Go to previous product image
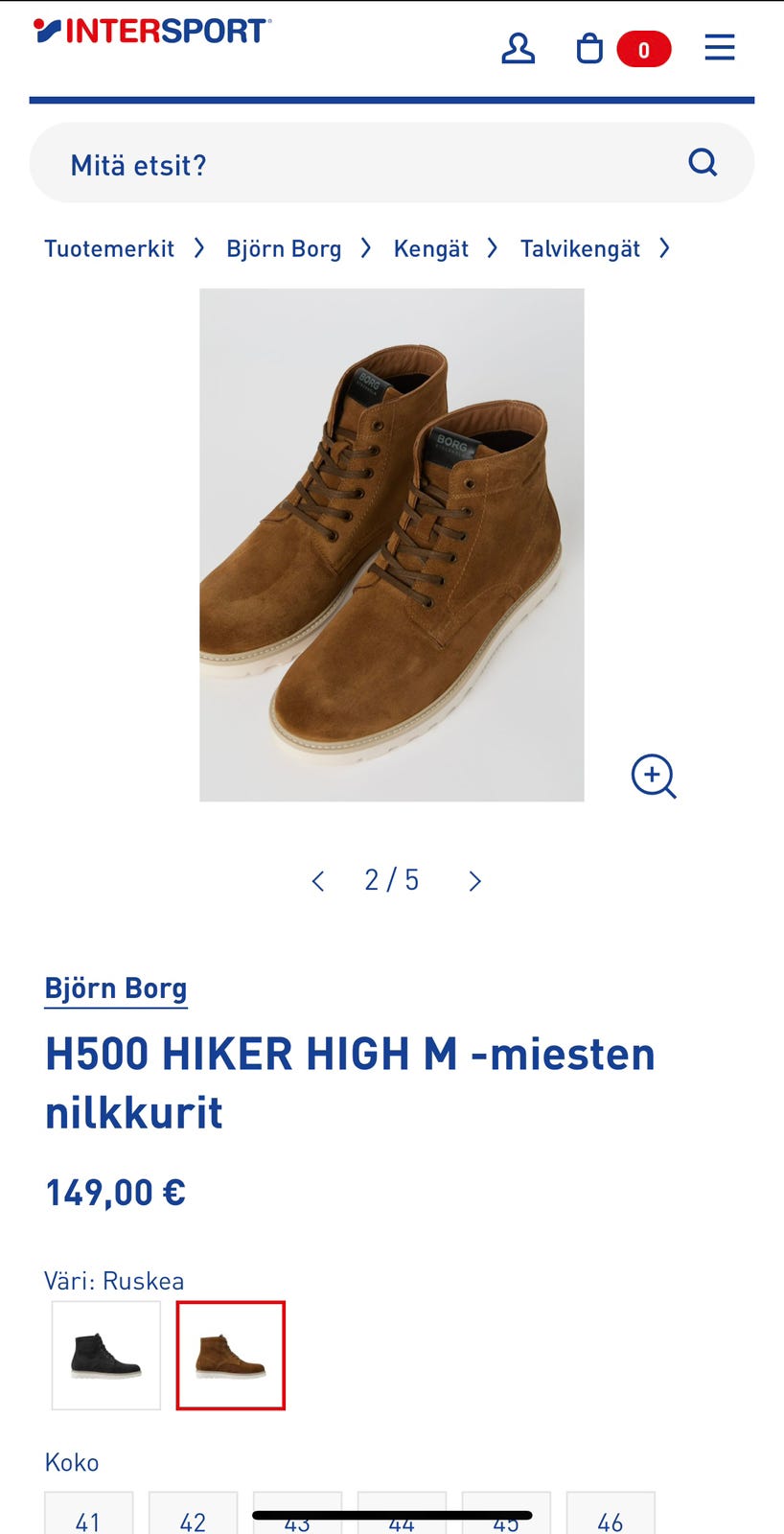 [x=318, y=881]
